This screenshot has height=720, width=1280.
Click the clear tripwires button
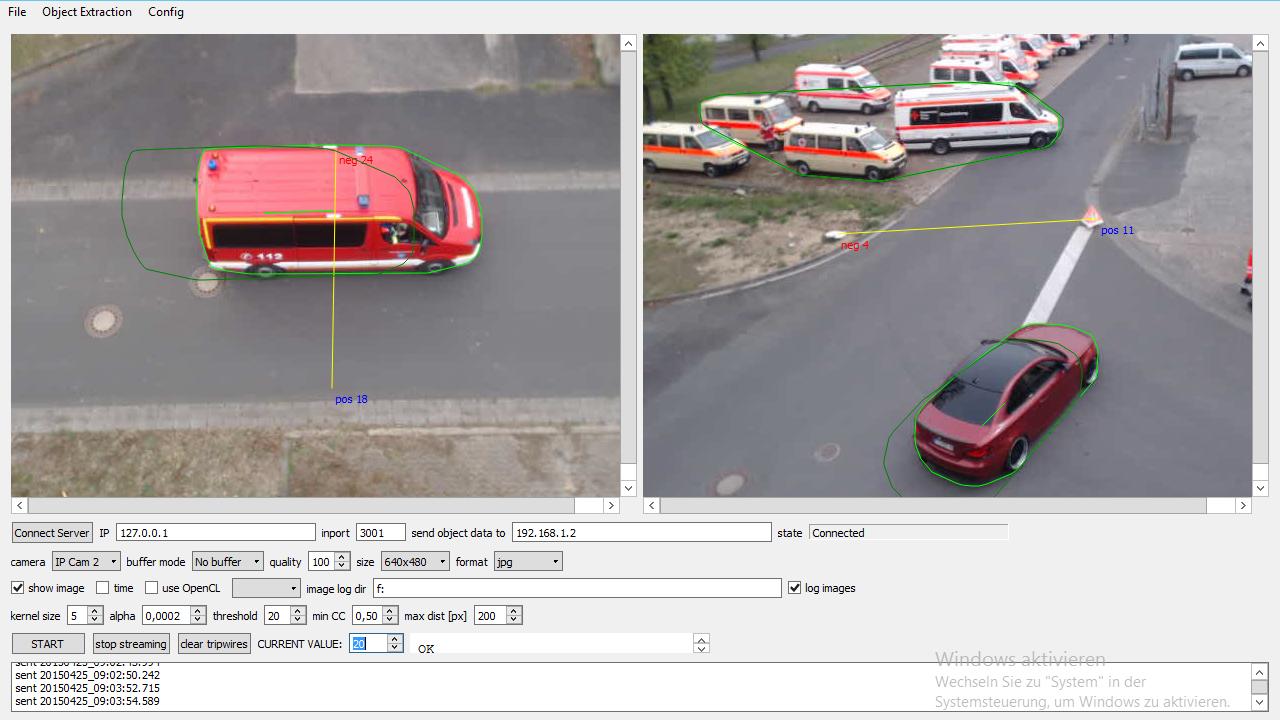(214, 644)
